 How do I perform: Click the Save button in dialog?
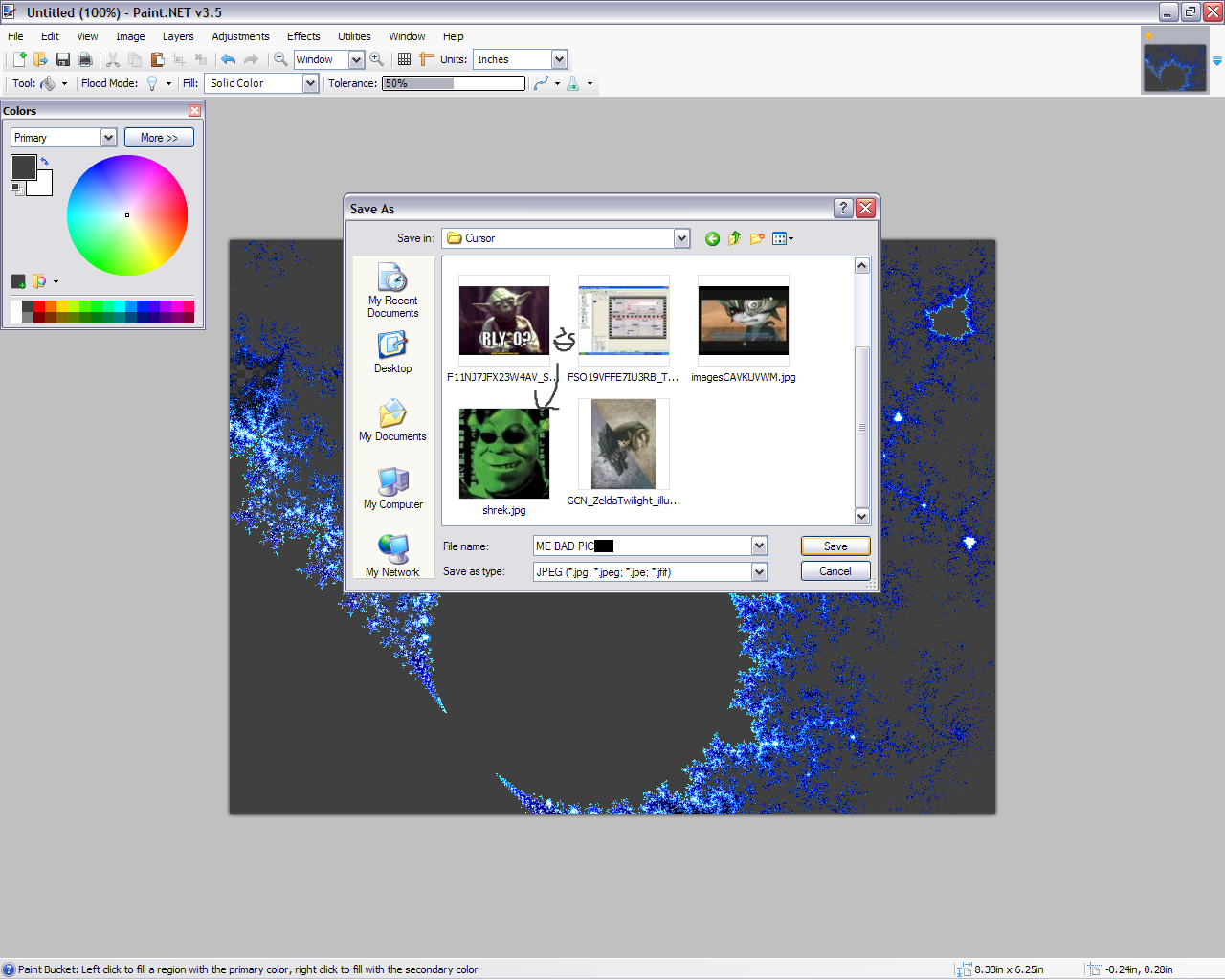point(835,546)
